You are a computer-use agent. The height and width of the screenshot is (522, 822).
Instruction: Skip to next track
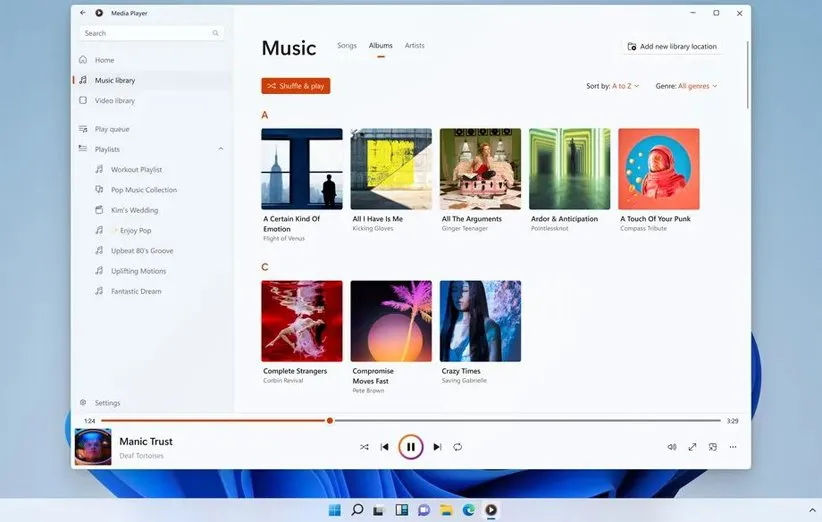(437, 447)
